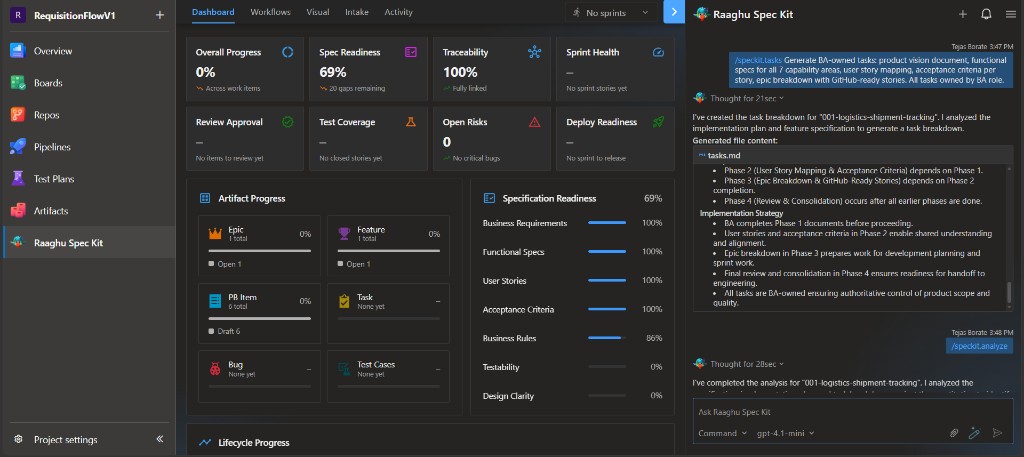Viewport: 1024px width, 457px height.
Task: Click the Deploy Readiness rocket icon
Action: click(x=658, y=122)
